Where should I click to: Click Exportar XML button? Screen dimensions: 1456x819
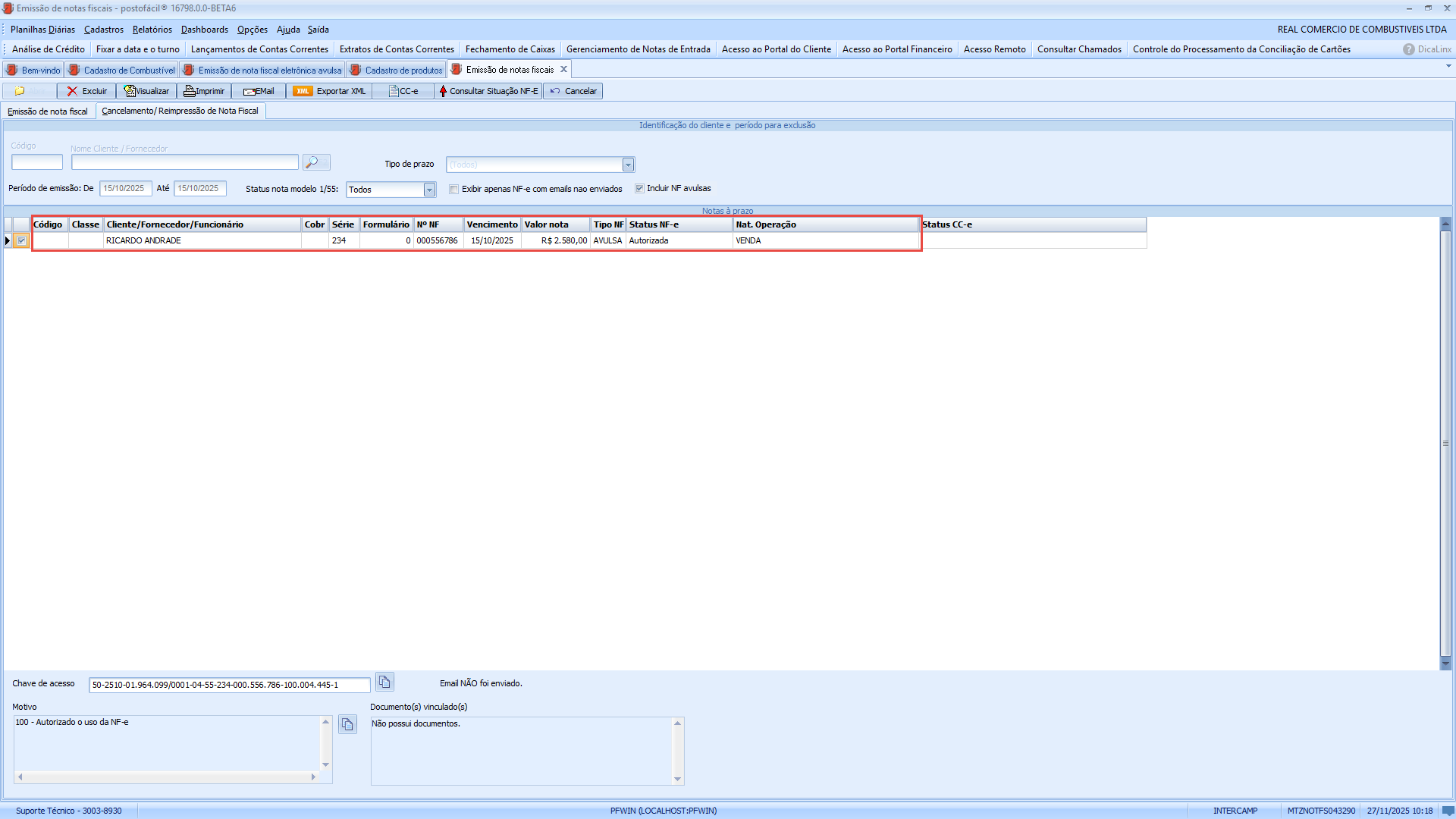point(329,91)
